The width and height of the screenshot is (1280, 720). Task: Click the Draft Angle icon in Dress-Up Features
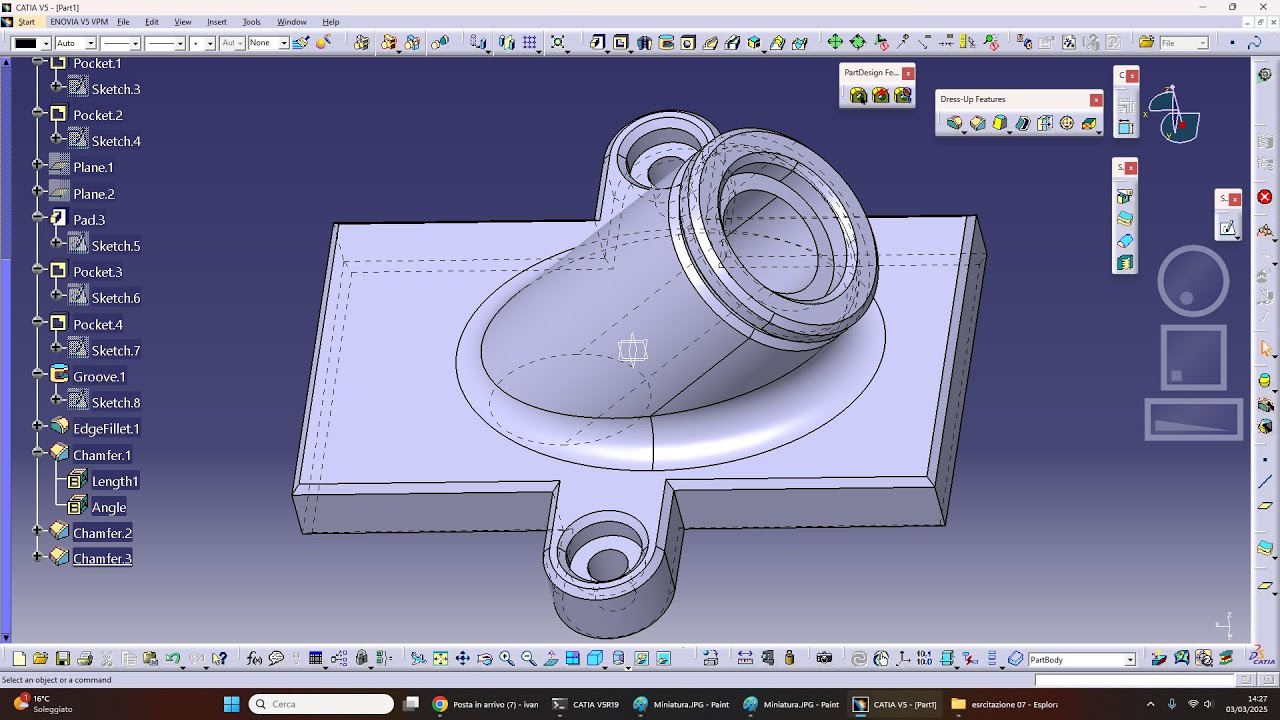point(999,123)
